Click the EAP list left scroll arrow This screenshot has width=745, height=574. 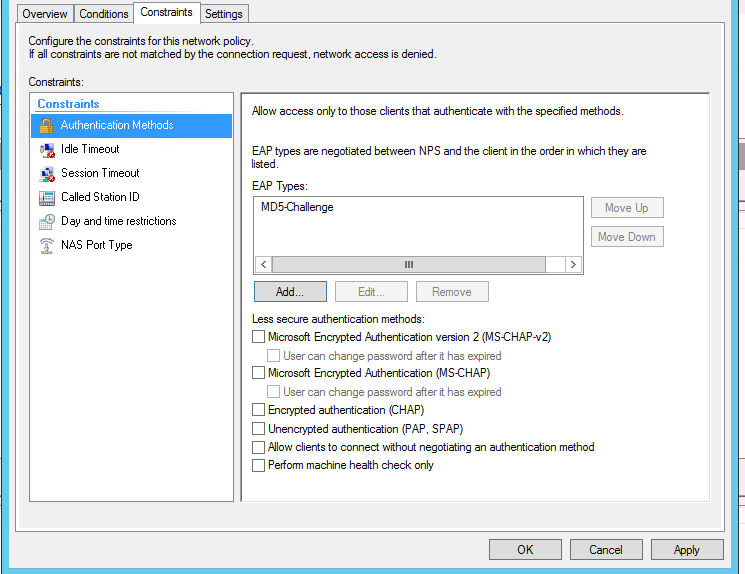point(264,265)
